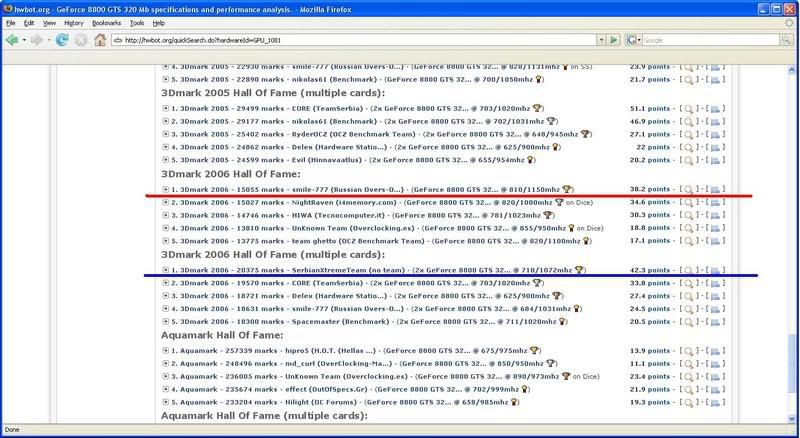Open magnifier icon for smile-777 15055 marks row
The height and width of the screenshot is (438, 800).
pos(688,189)
